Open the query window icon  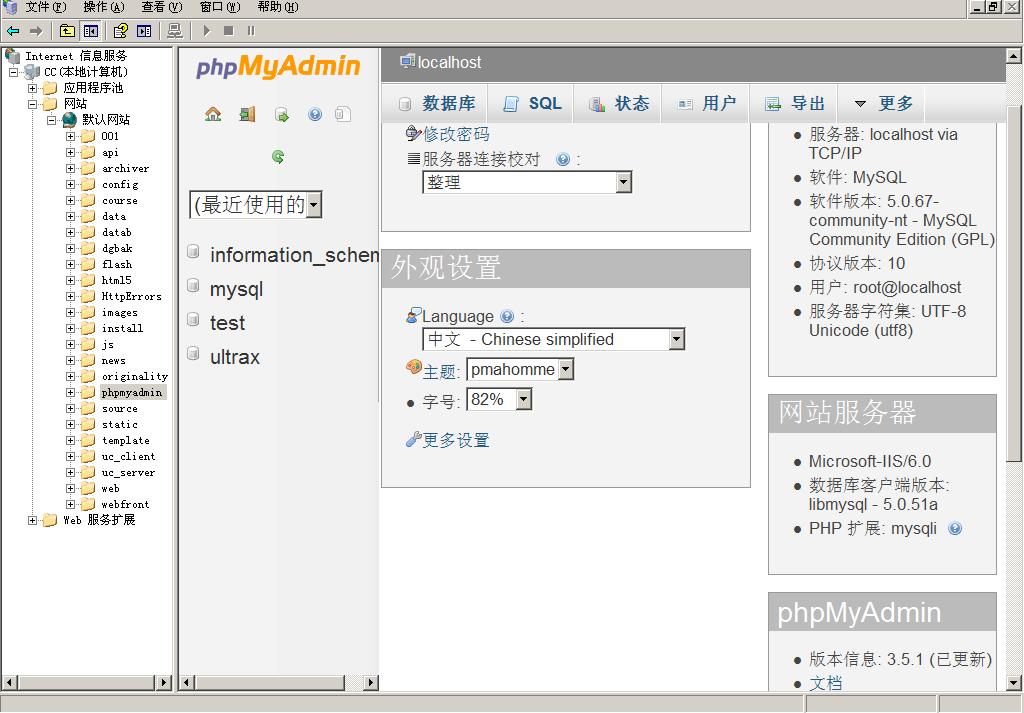coord(282,115)
